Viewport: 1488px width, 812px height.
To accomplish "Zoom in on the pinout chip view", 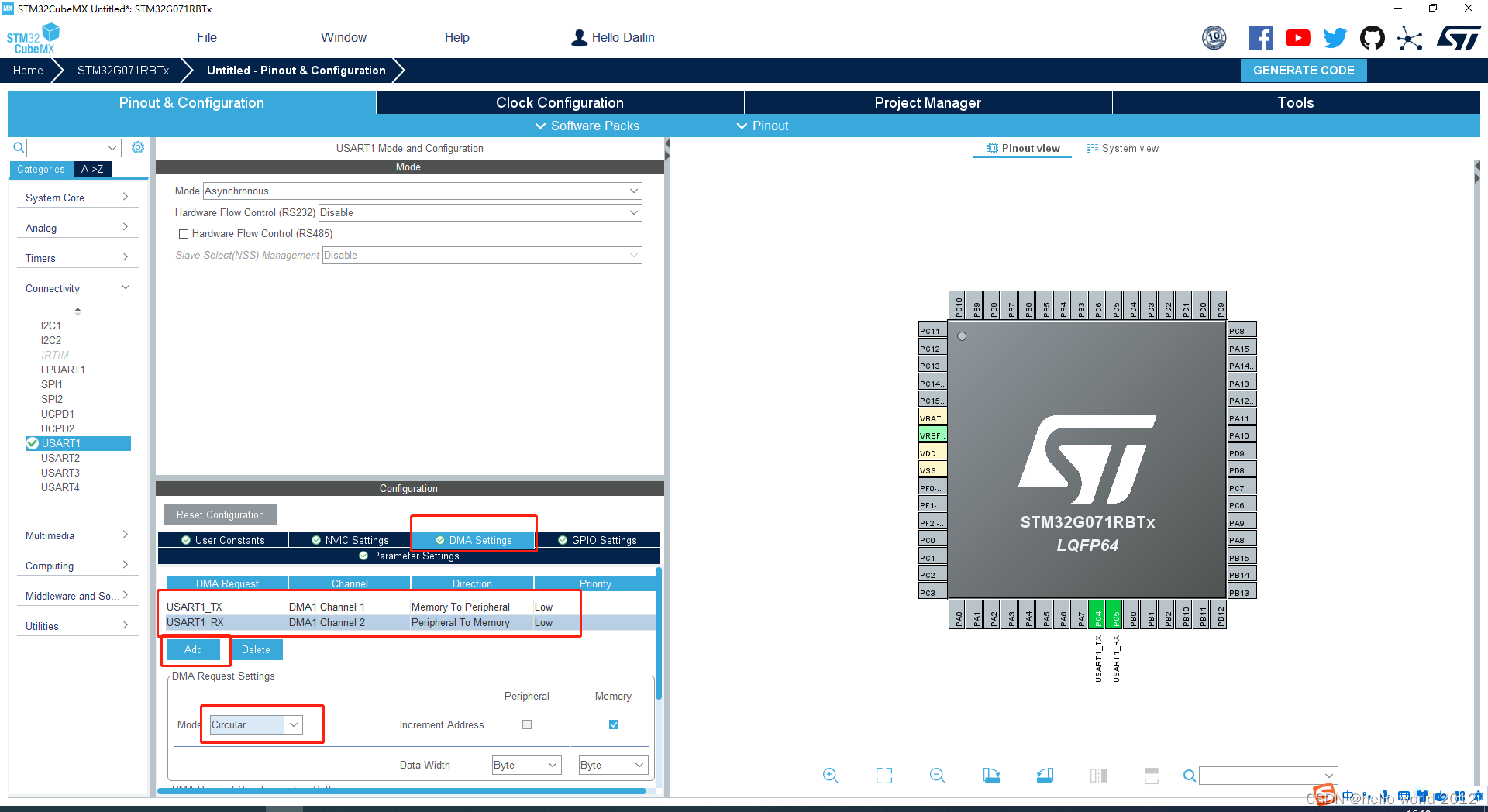I will (x=830, y=776).
